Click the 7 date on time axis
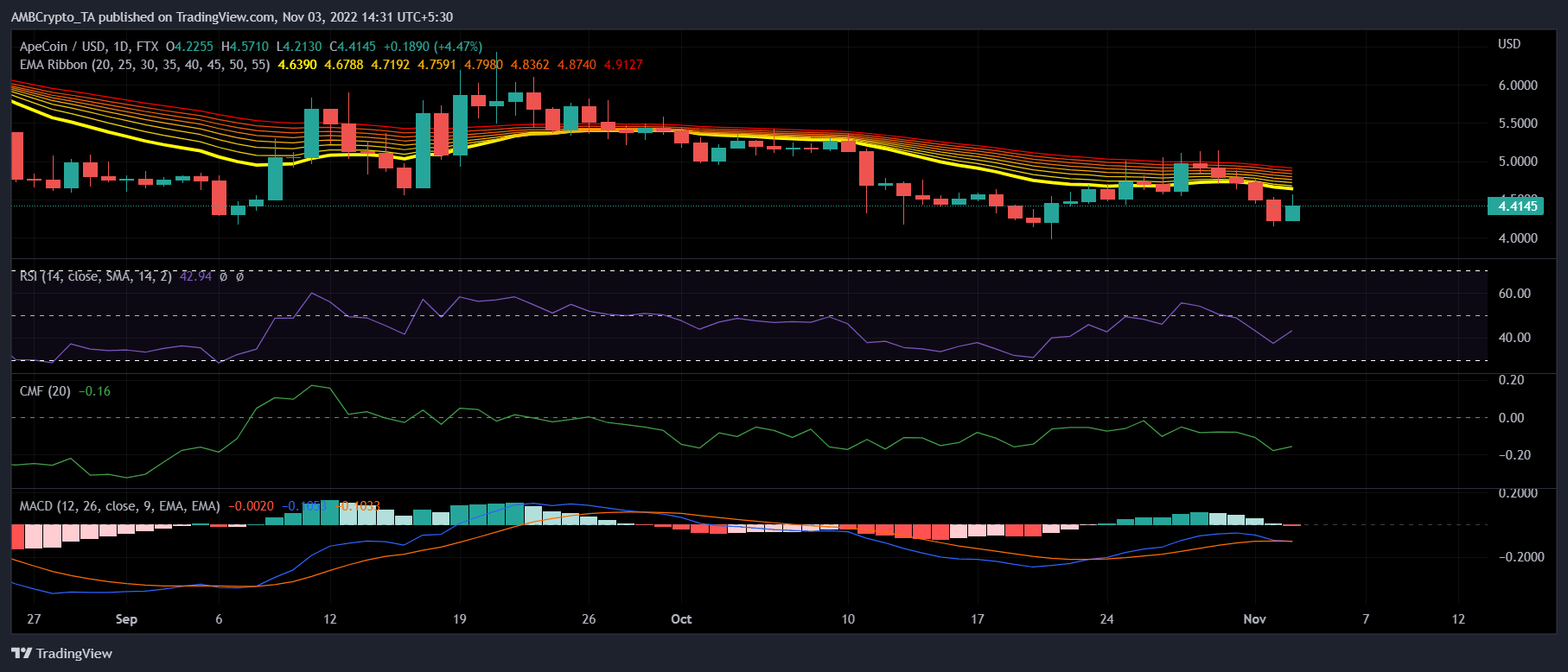The image size is (1568, 672). pyautogui.click(x=1366, y=619)
